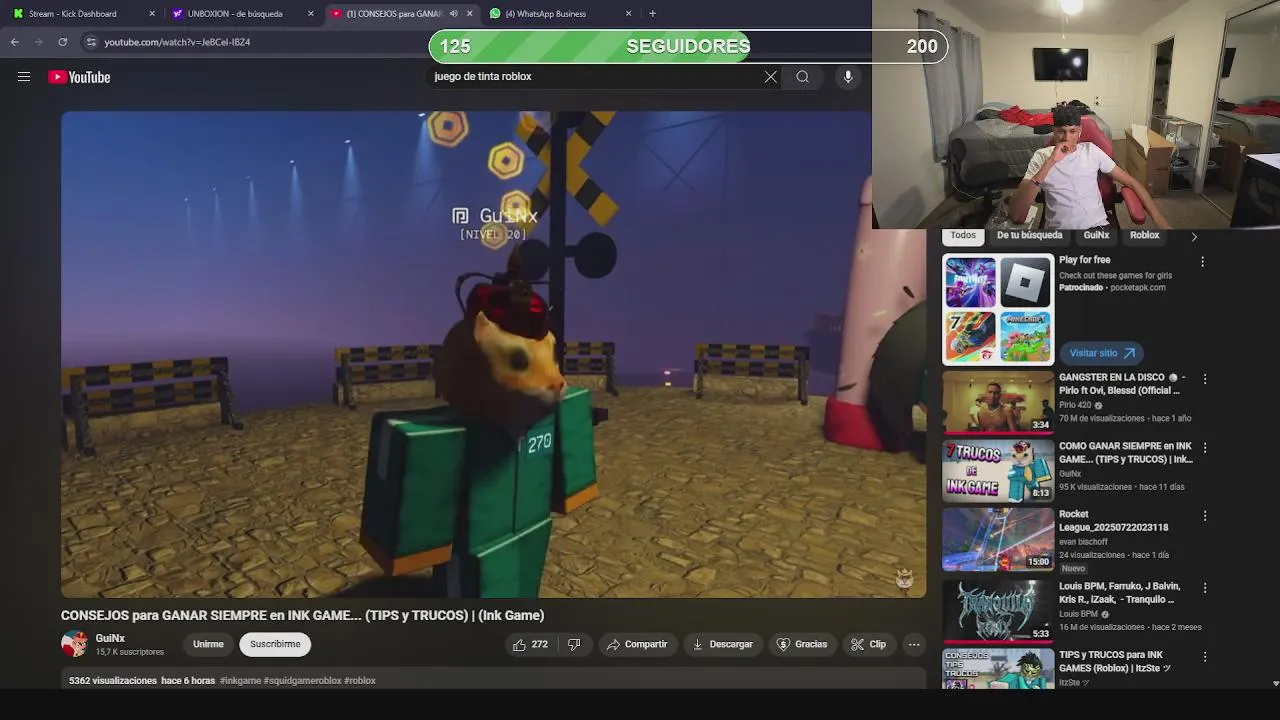Screen dimensions: 1280x720
Task: Clear the search box with the X icon
Action: point(770,77)
